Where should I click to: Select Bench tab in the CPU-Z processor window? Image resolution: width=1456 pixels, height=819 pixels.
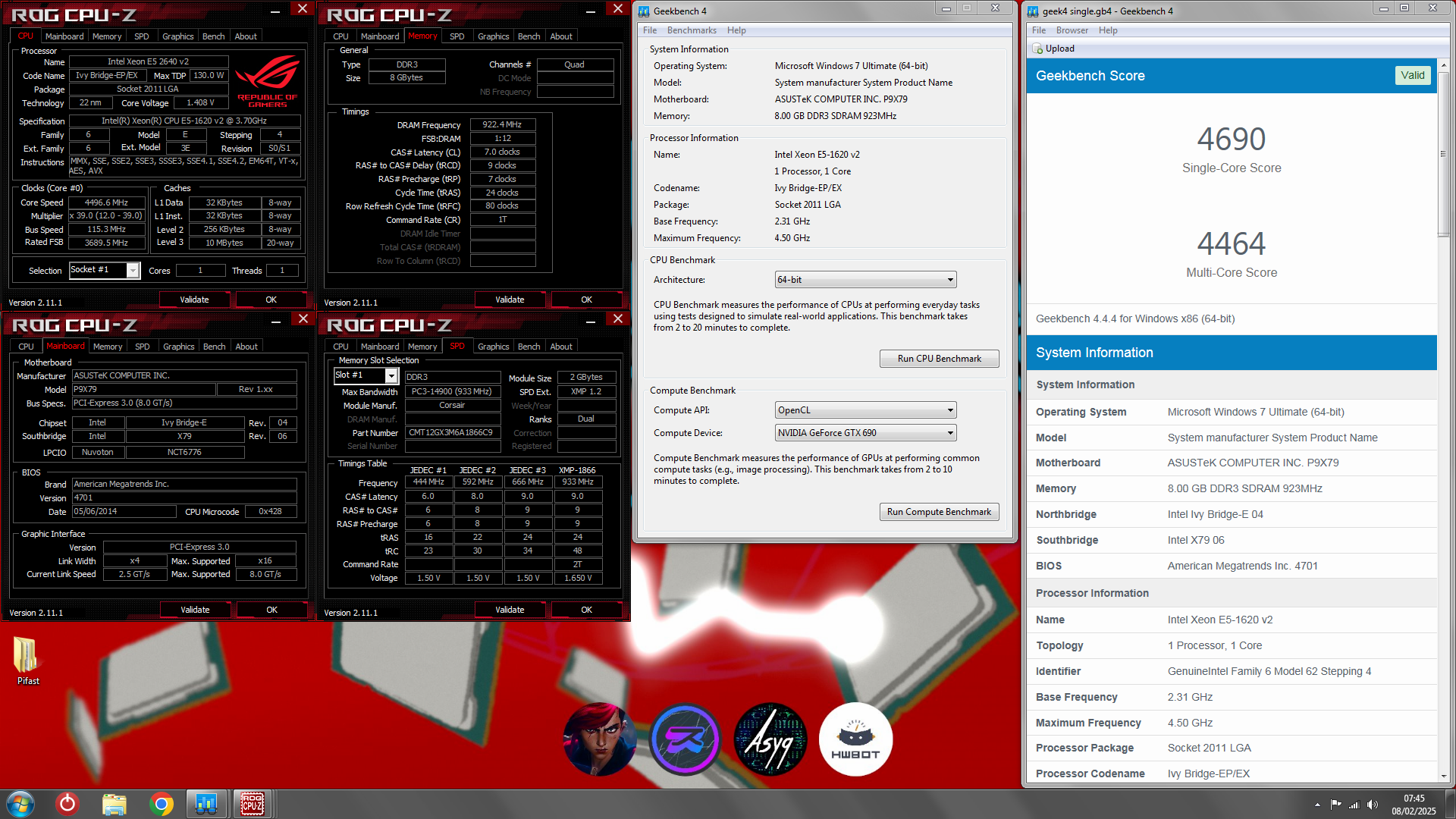213,36
